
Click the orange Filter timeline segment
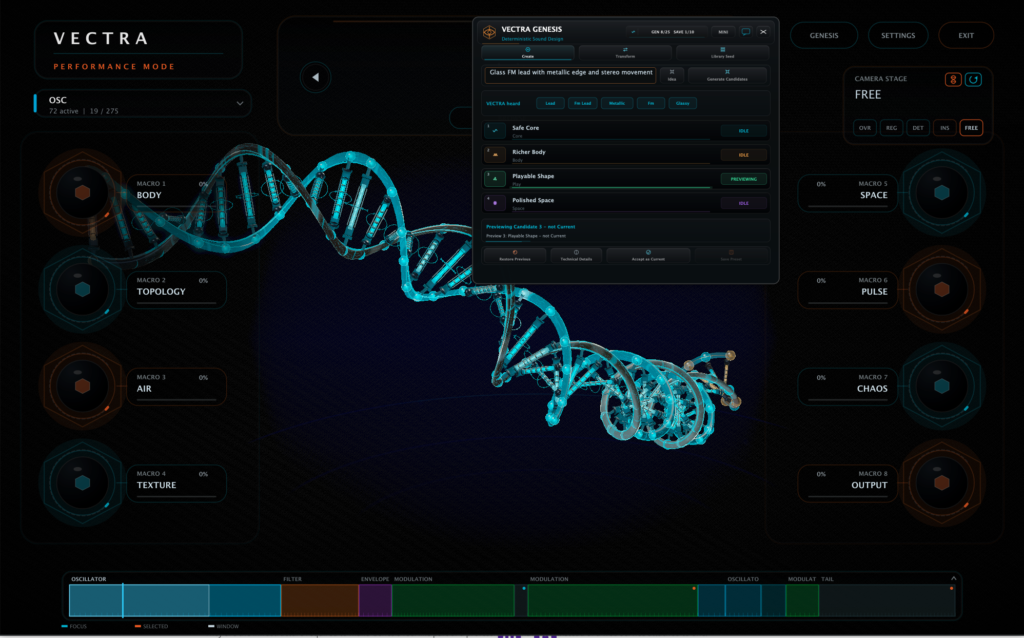(320, 600)
